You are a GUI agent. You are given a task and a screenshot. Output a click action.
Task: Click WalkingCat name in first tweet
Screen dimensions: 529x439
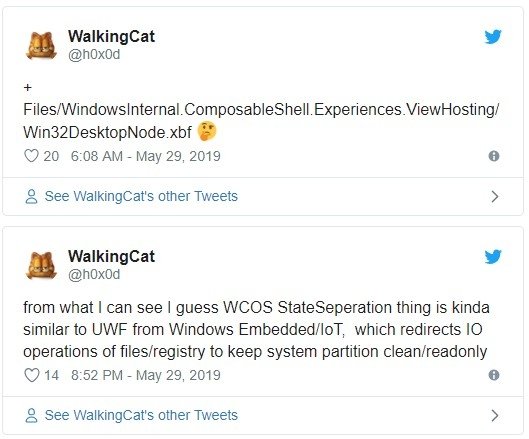point(111,37)
